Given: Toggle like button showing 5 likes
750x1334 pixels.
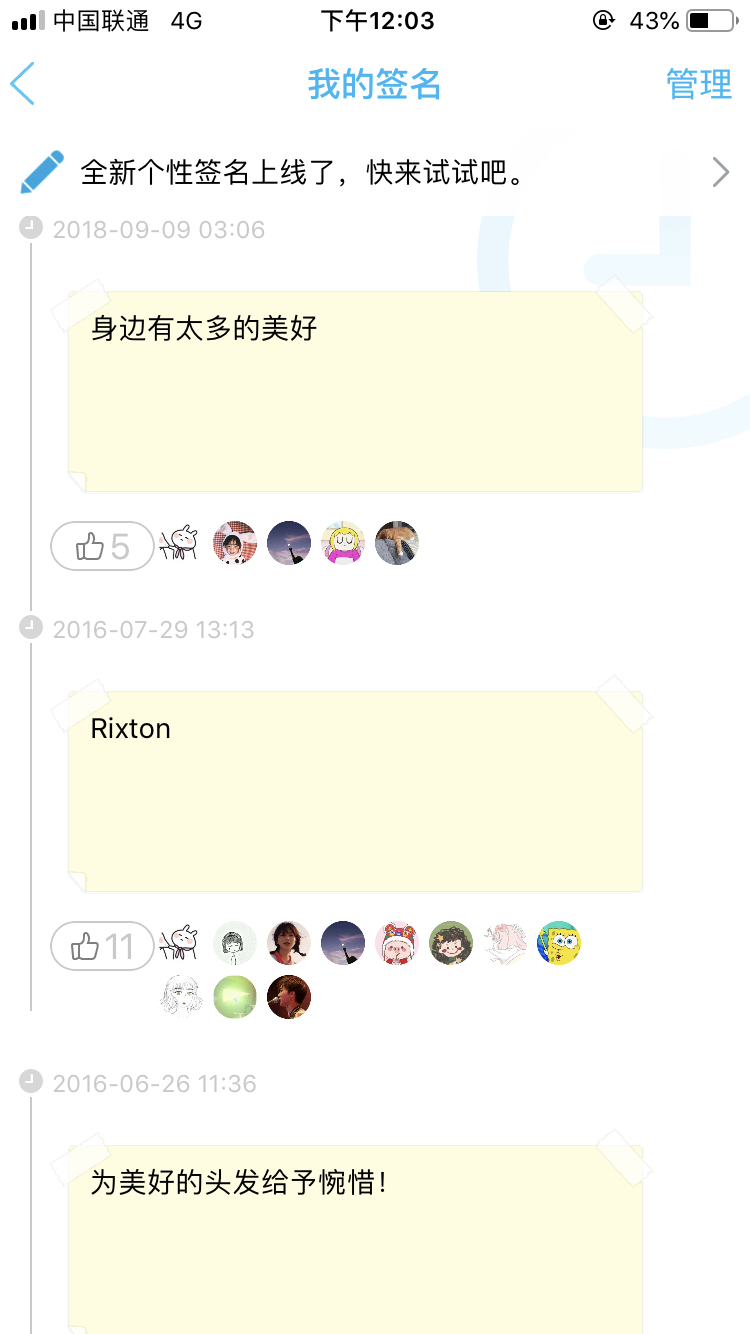Looking at the screenshot, I should point(103,546).
